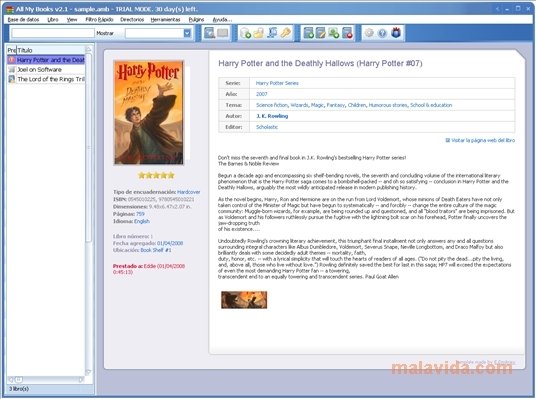Click the new database icon with green plus
The width and height of the screenshot is (536, 399).
pos(245,33)
